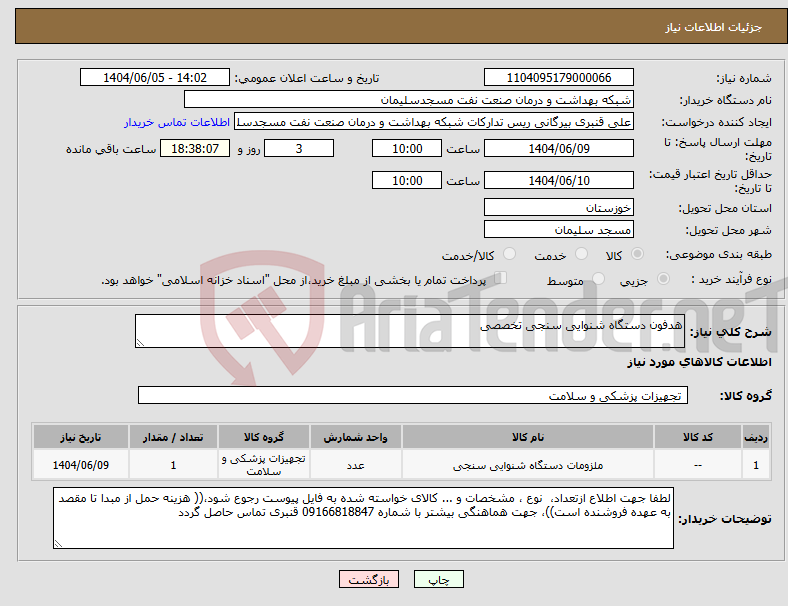
Task: Select the کالا/خدمت radio button
Action: click(x=510, y=254)
